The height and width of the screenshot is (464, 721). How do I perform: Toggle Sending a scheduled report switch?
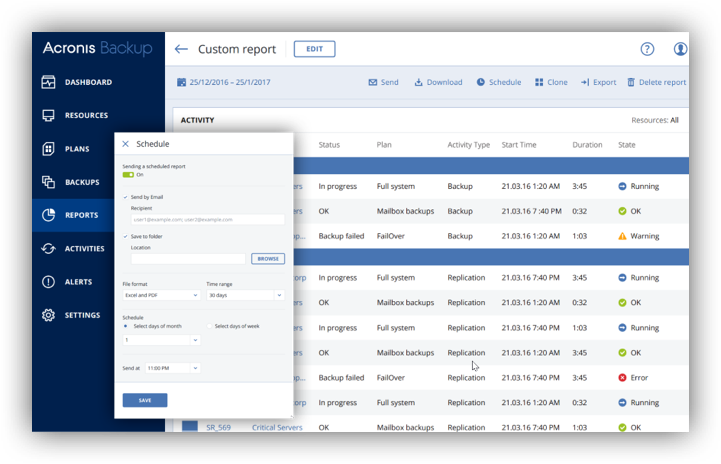point(128,175)
